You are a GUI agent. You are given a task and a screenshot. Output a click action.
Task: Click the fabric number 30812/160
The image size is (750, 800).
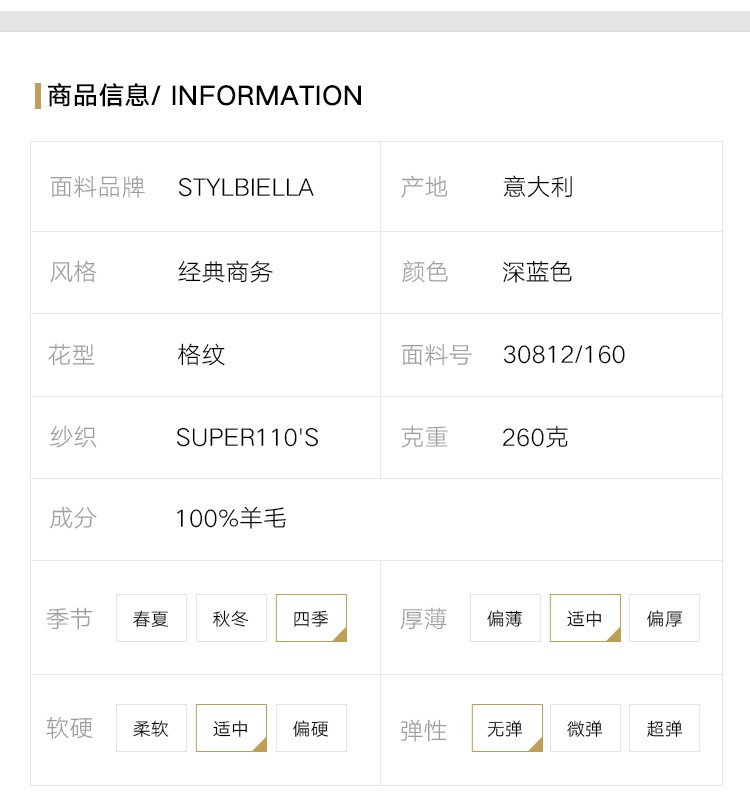click(x=564, y=355)
